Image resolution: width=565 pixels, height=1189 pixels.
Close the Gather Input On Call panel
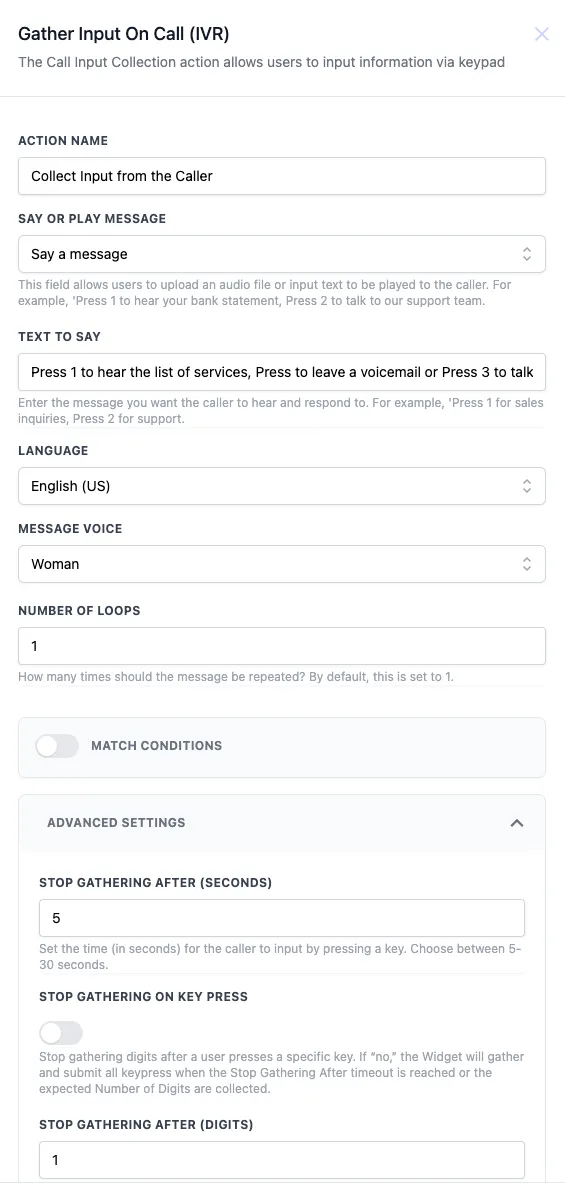[541, 33]
